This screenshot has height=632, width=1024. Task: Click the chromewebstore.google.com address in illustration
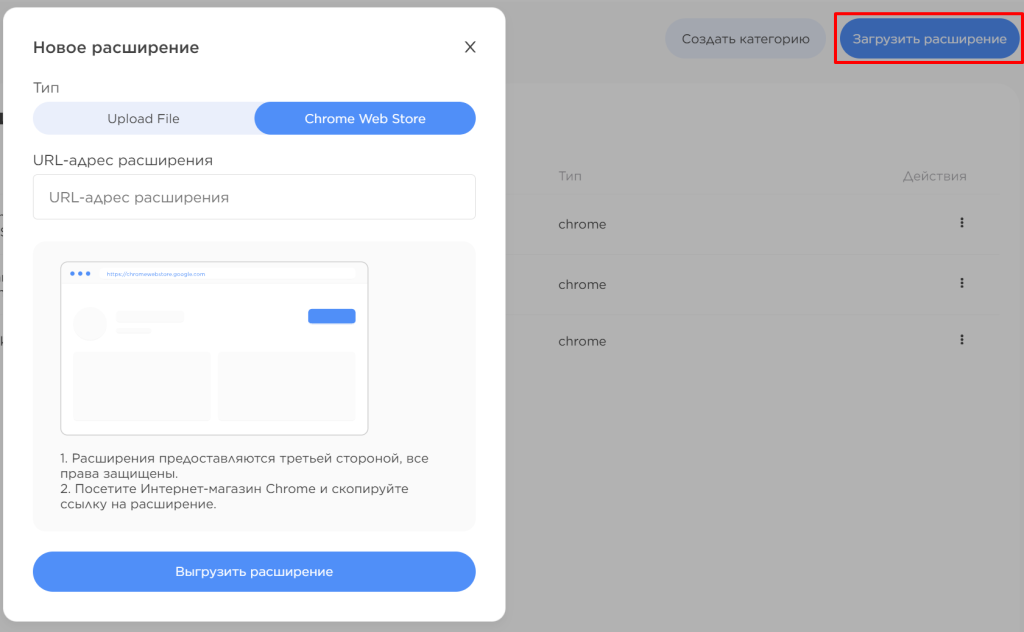tap(156, 274)
